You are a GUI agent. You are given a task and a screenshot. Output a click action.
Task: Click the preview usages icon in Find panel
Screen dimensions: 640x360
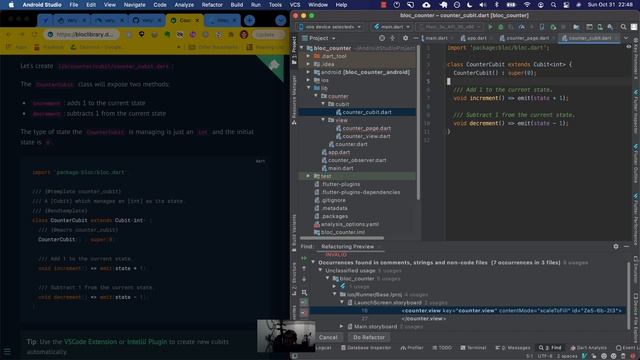click(x=304, y=292)
